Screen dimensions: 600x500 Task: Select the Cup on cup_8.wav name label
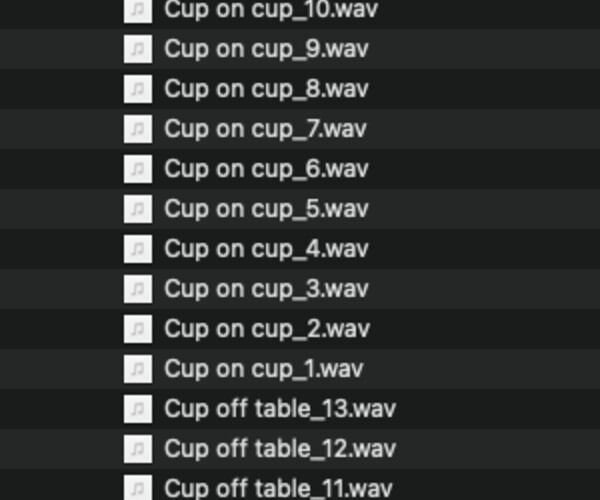click(266, 89)
